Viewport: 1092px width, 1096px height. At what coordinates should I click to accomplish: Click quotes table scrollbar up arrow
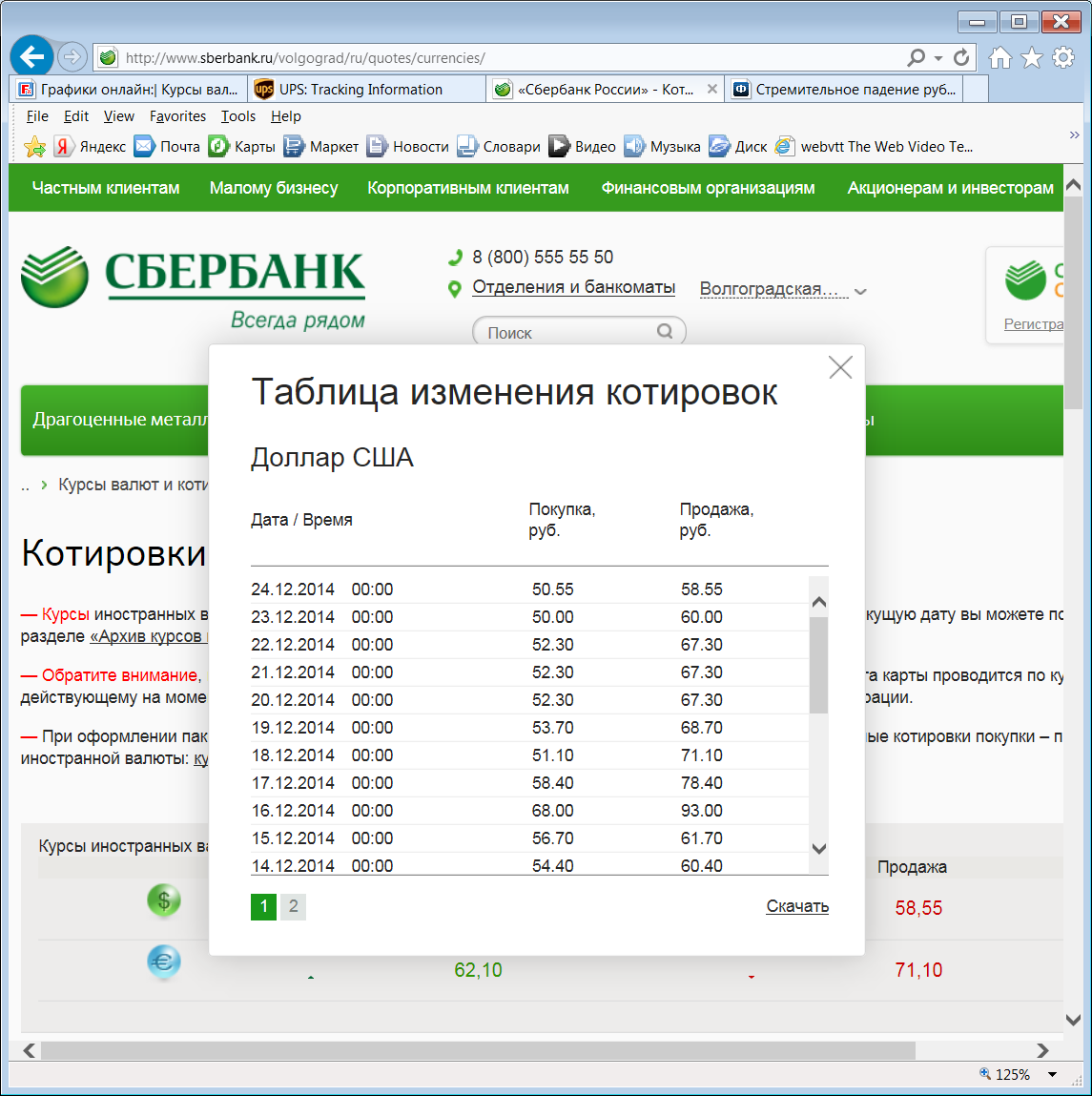point(819,602)
